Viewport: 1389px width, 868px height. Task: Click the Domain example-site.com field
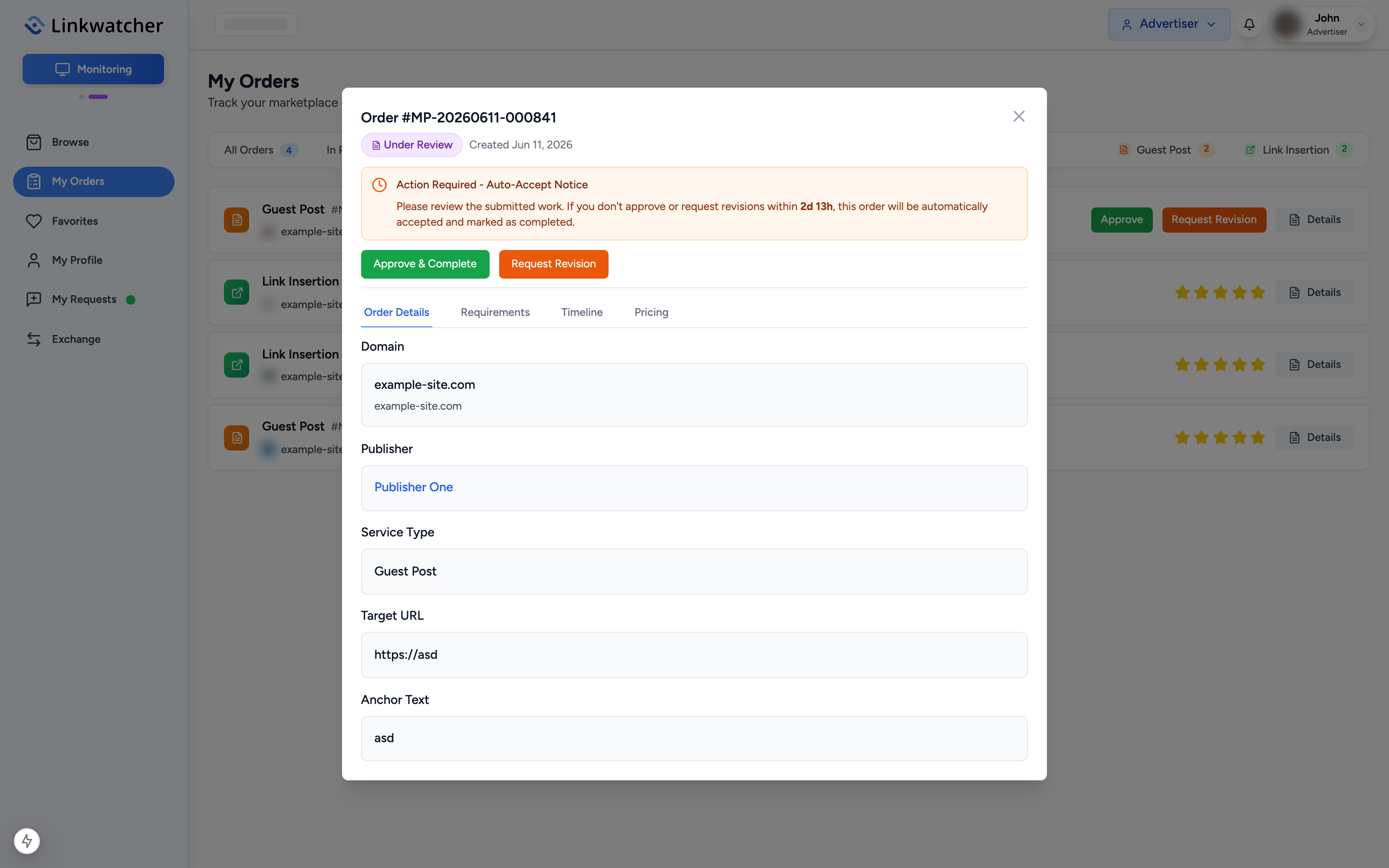694,395
